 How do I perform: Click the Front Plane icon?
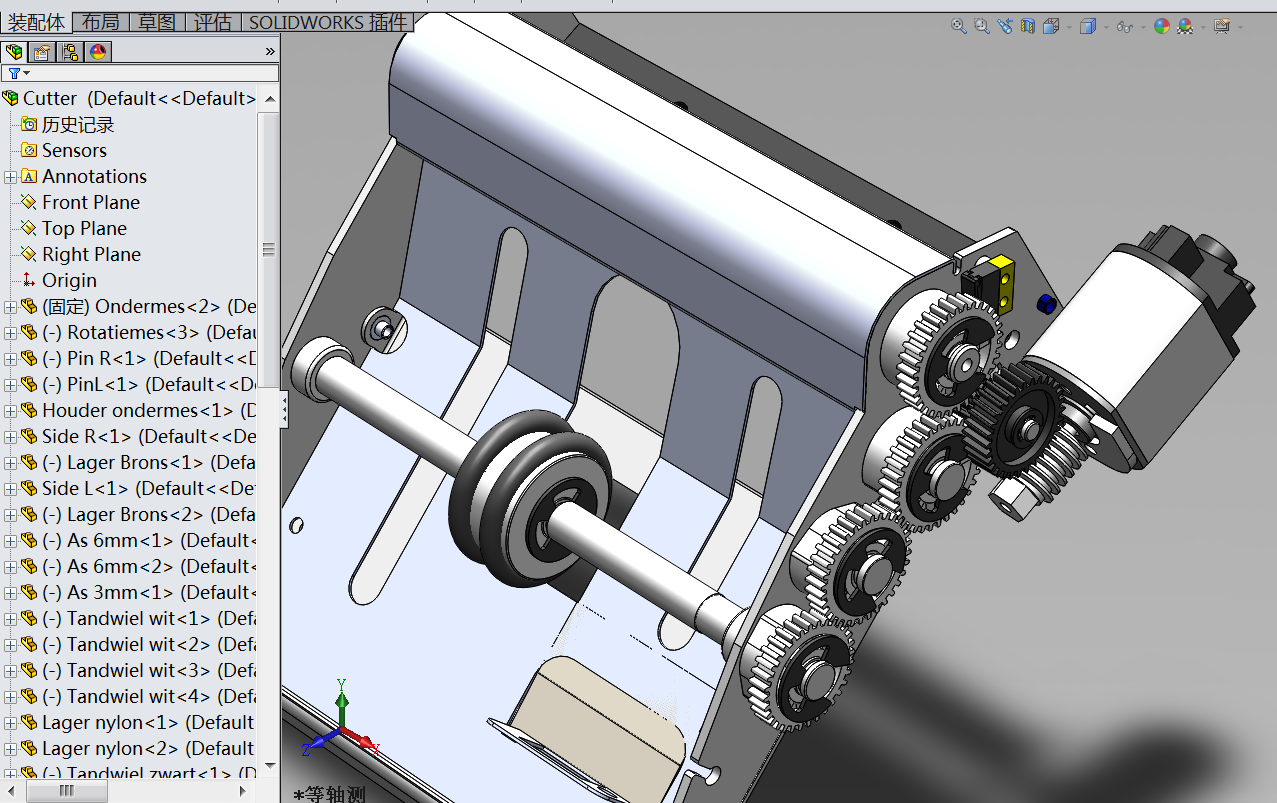29,202
